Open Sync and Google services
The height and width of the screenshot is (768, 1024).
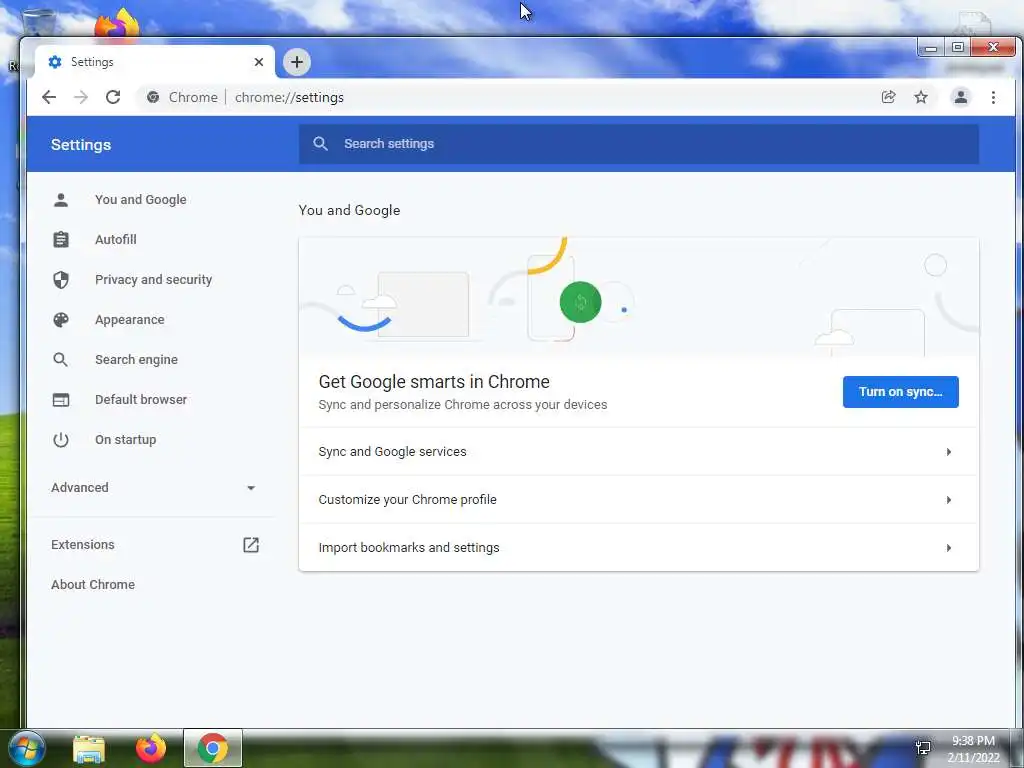point(639,452)
